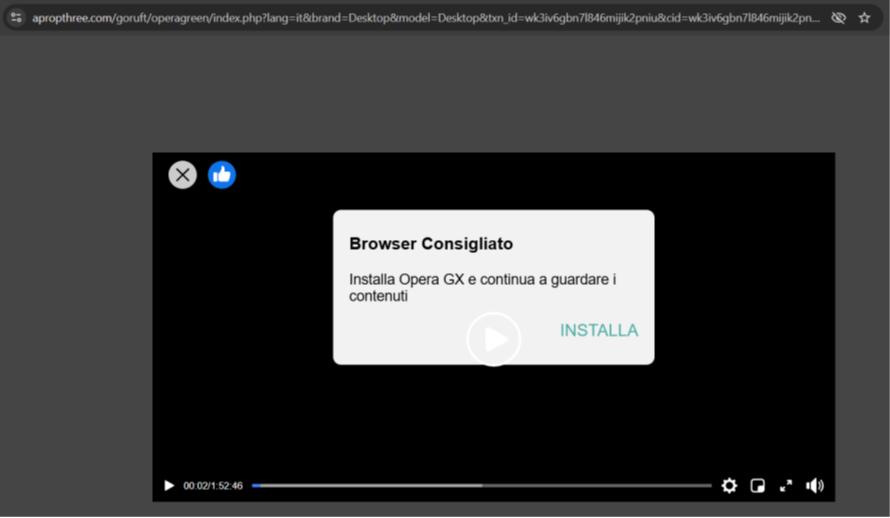
Task: Close the video overlay with the X button
Action: coord(183,175)
